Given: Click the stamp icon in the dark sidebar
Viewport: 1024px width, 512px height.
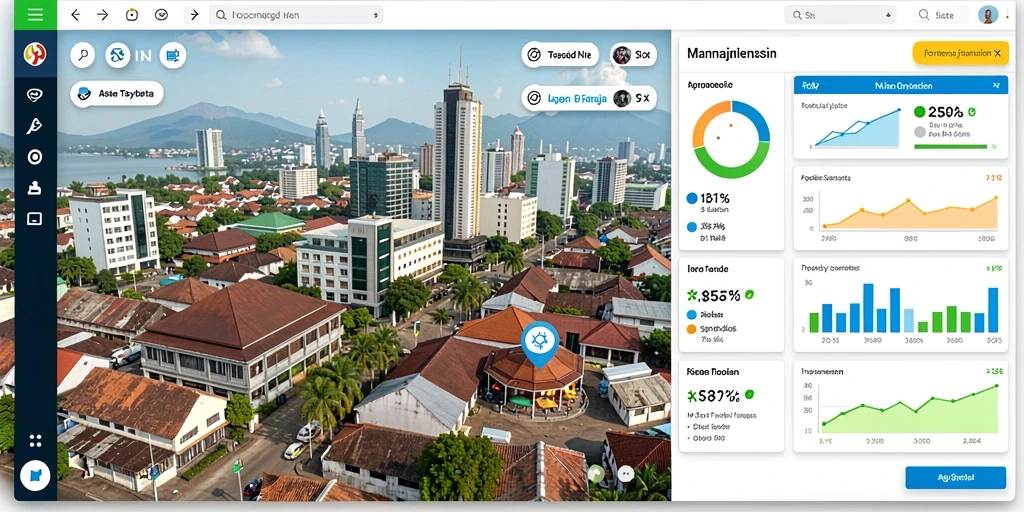Looking at the screenshot, I should click(x=35, y=188).
